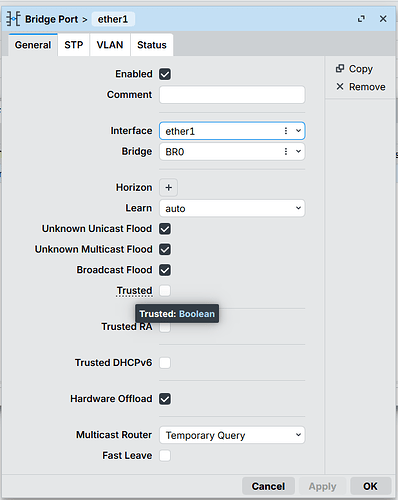The image size is (398, 500).
Task: Switch to the VLAN tab
Action: [110, 45]
